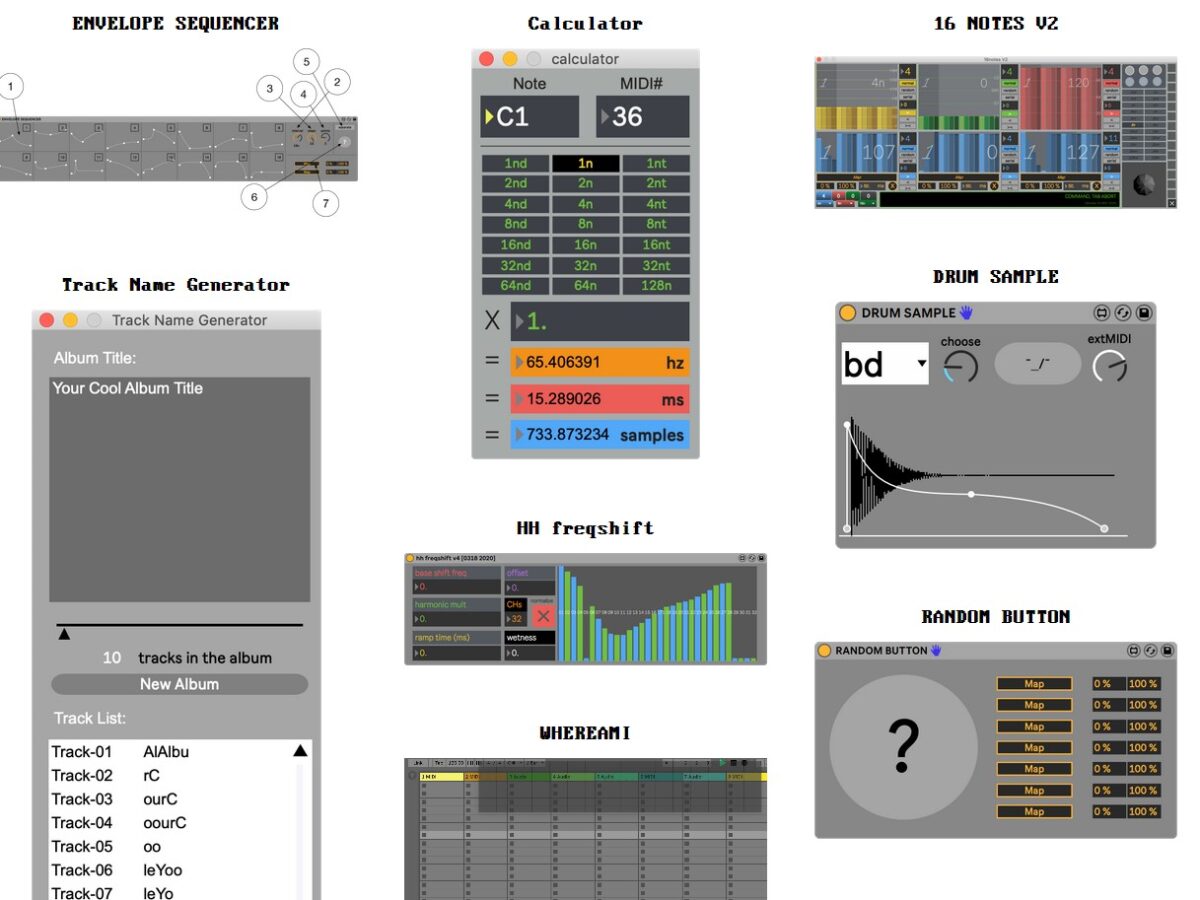
Task: Select the 32nt note value in calculator
Action: 656,265
